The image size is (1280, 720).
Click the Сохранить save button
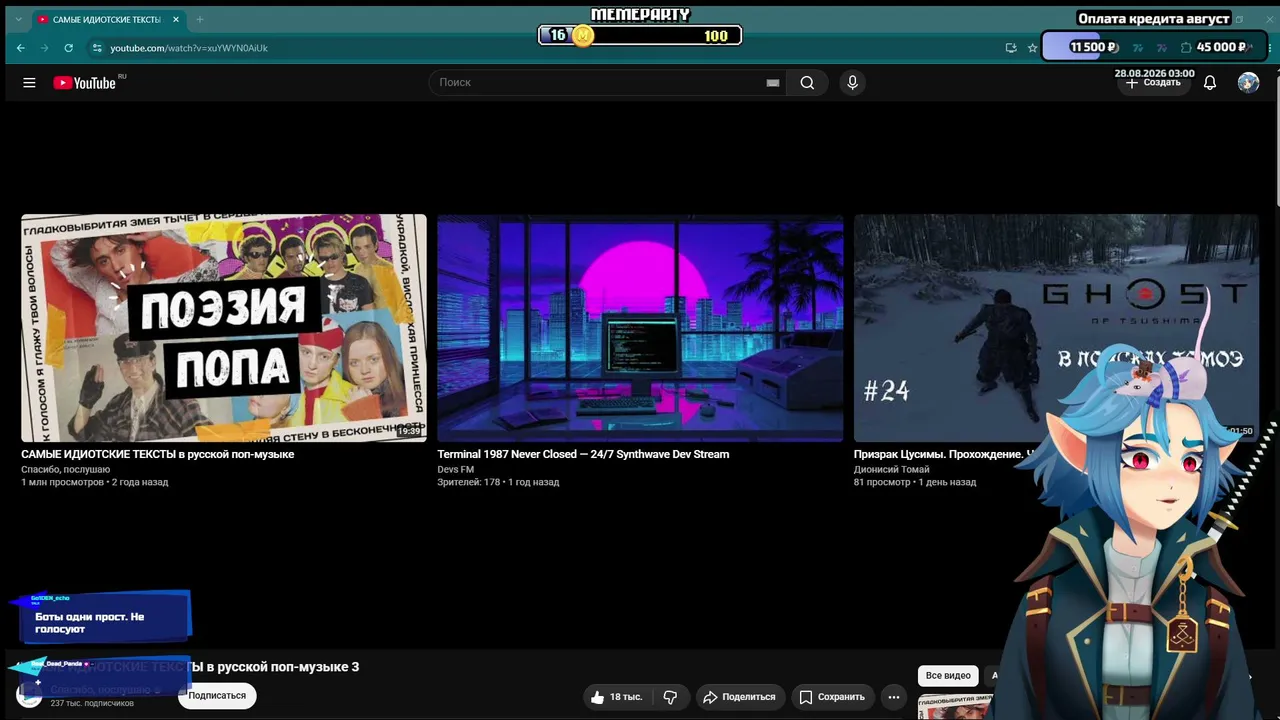click(x=831, y=697)
